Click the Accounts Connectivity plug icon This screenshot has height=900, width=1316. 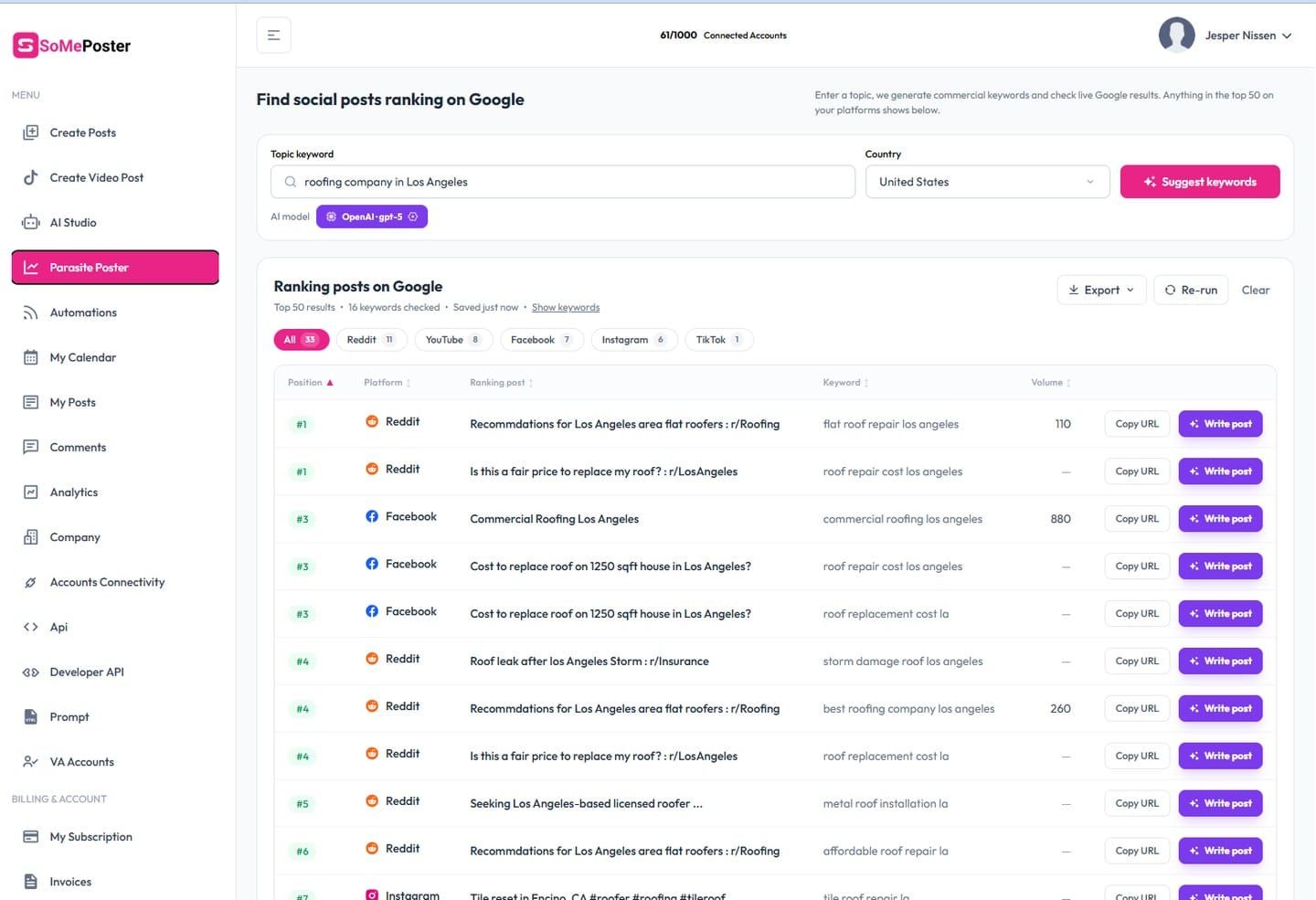point(31,582)
